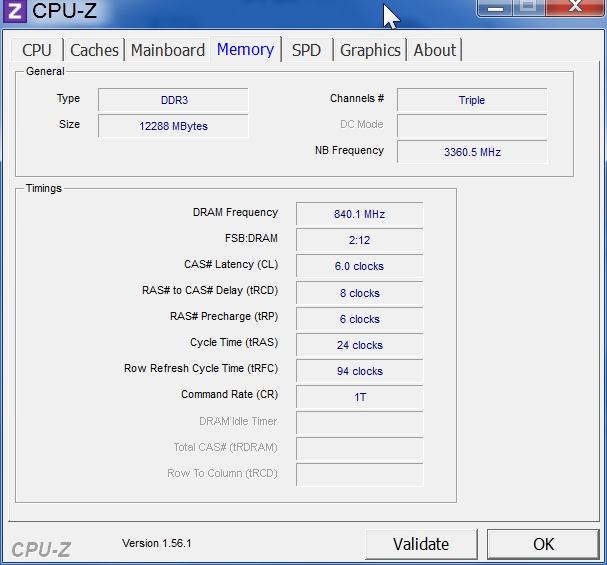Close the CPU-Z window
The image size is (607, 565).
575,7
